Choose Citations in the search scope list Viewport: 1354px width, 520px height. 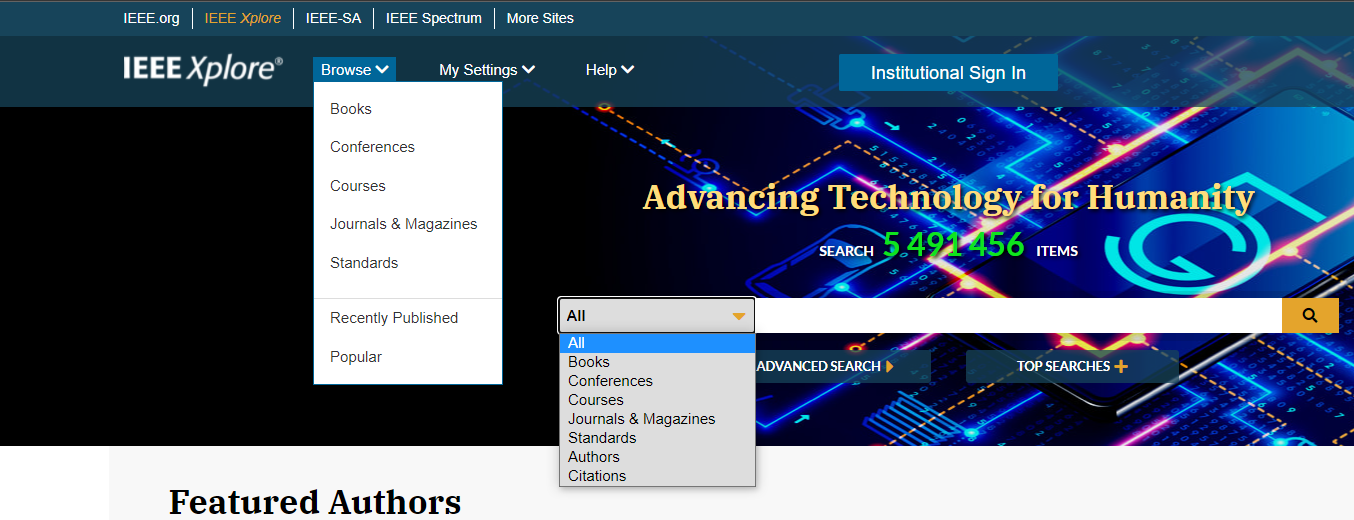click(657, 476)
